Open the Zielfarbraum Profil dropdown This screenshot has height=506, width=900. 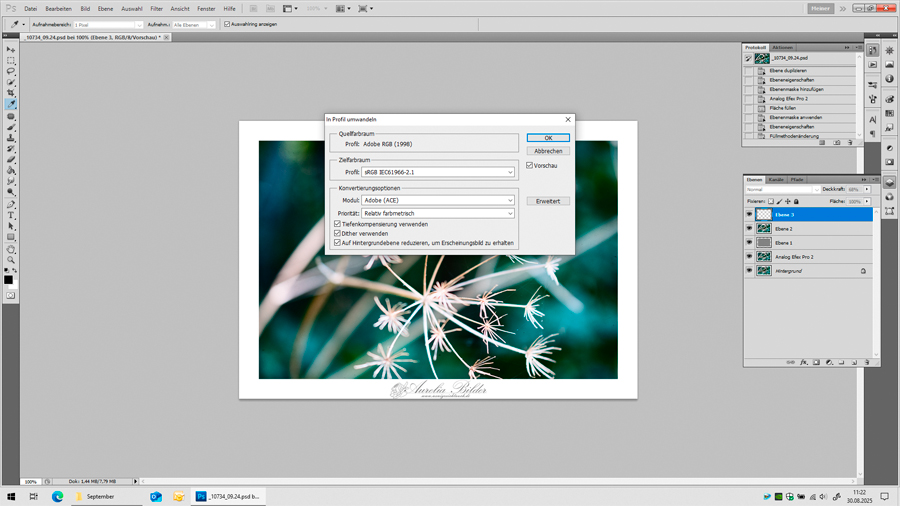pos(438,172)
